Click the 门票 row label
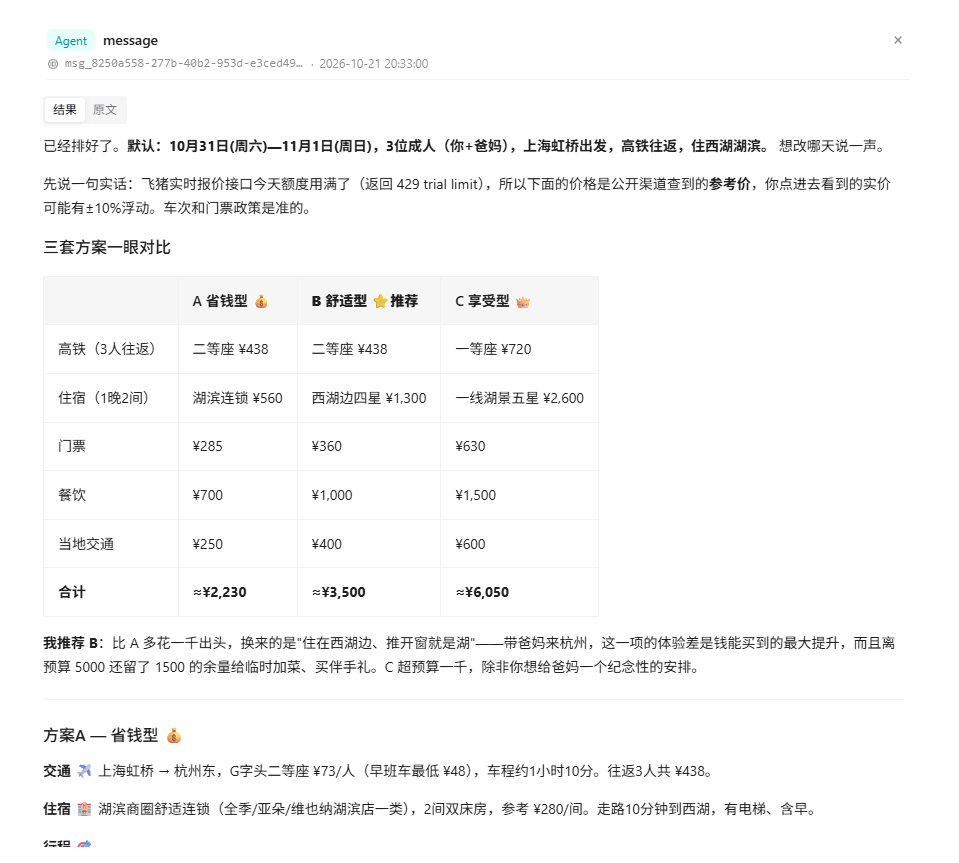 pos(111,446)
